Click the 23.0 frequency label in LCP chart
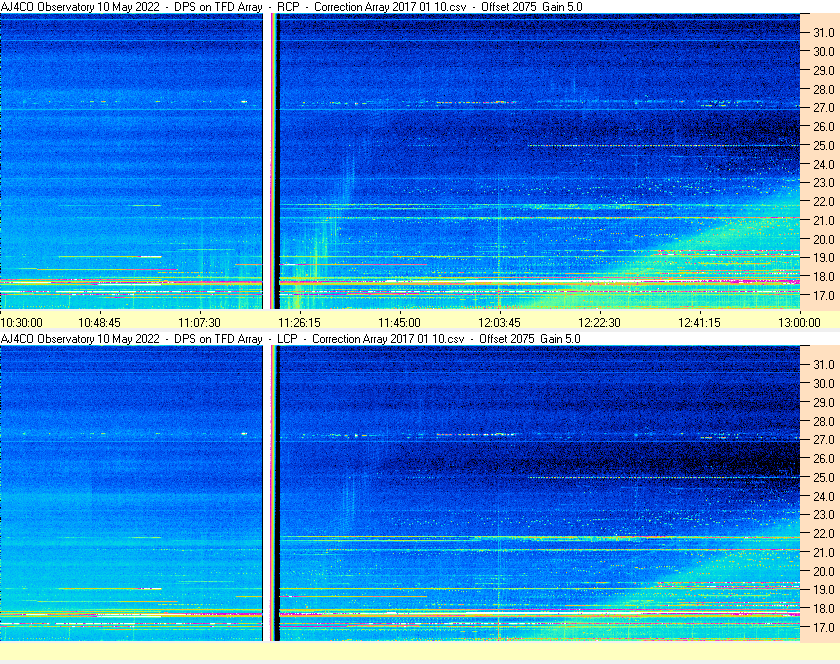 (824, 514)
